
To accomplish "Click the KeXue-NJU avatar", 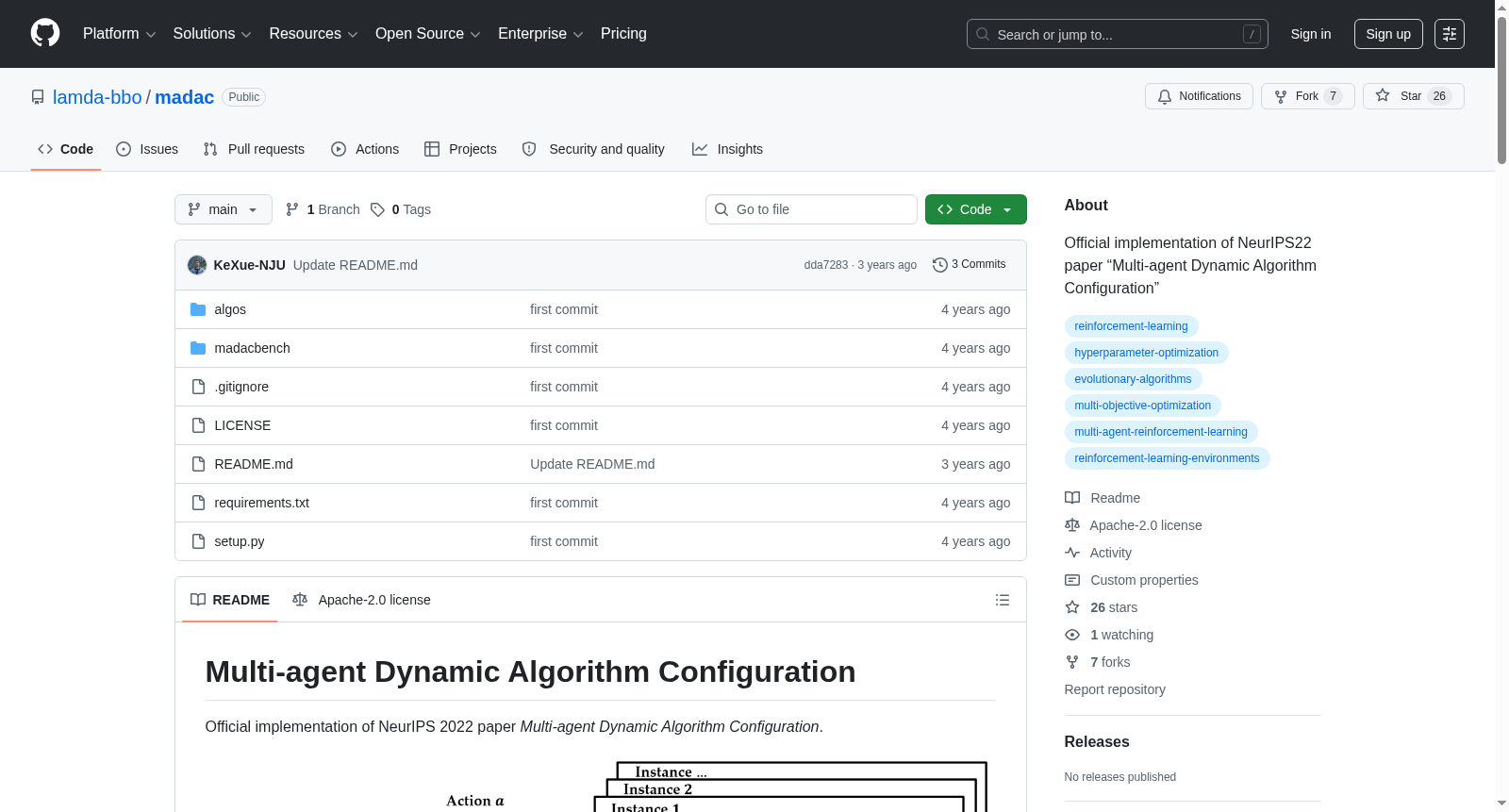I will 197,265.
